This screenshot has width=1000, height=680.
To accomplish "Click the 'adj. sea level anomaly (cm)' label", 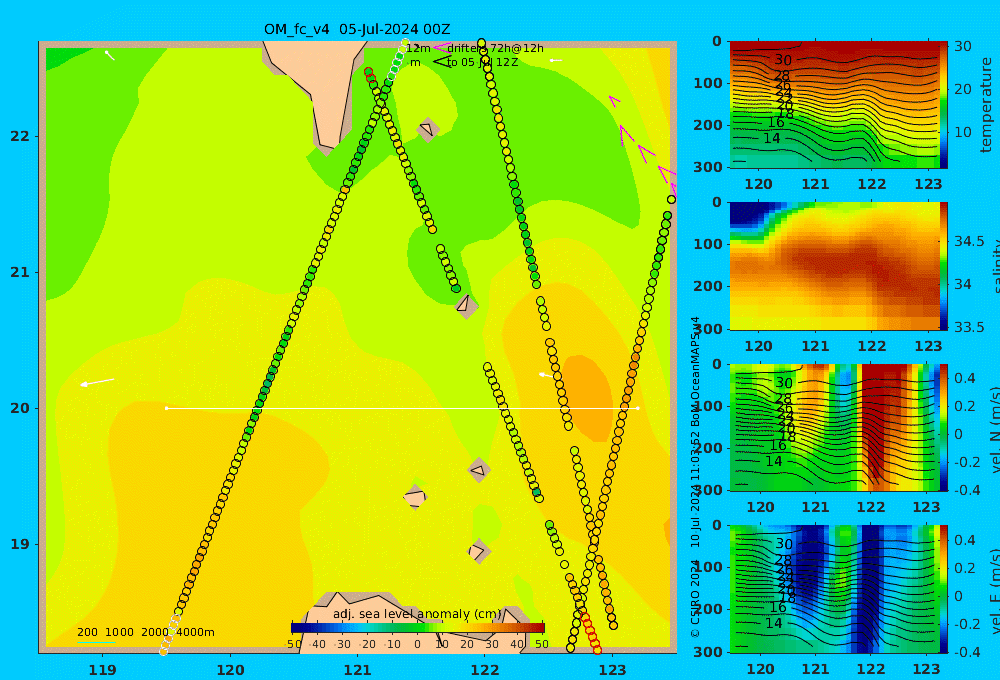I will pyautogui.click(x=417, y=614).
